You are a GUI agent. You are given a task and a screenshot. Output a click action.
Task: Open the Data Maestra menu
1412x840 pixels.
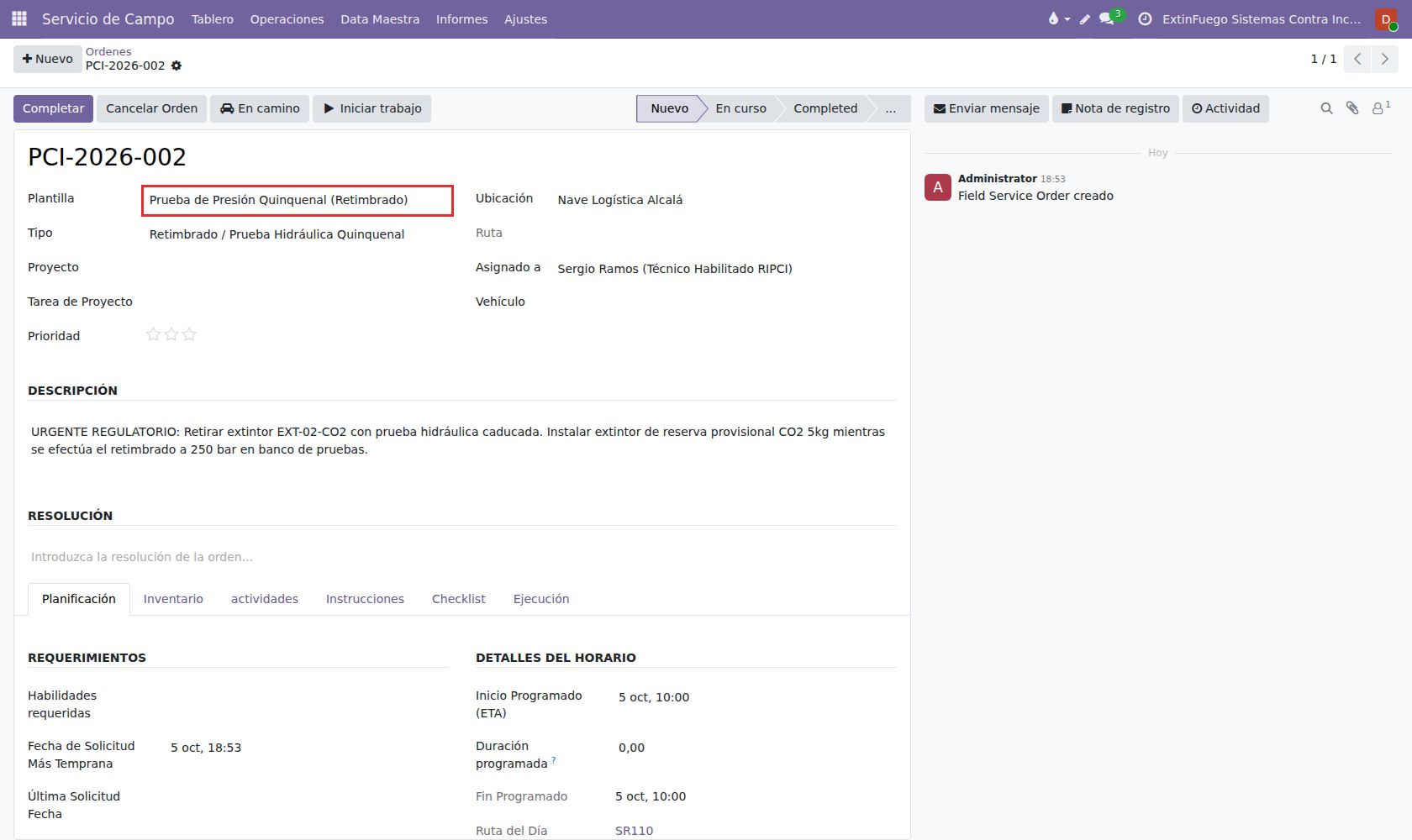pos(380,19)
